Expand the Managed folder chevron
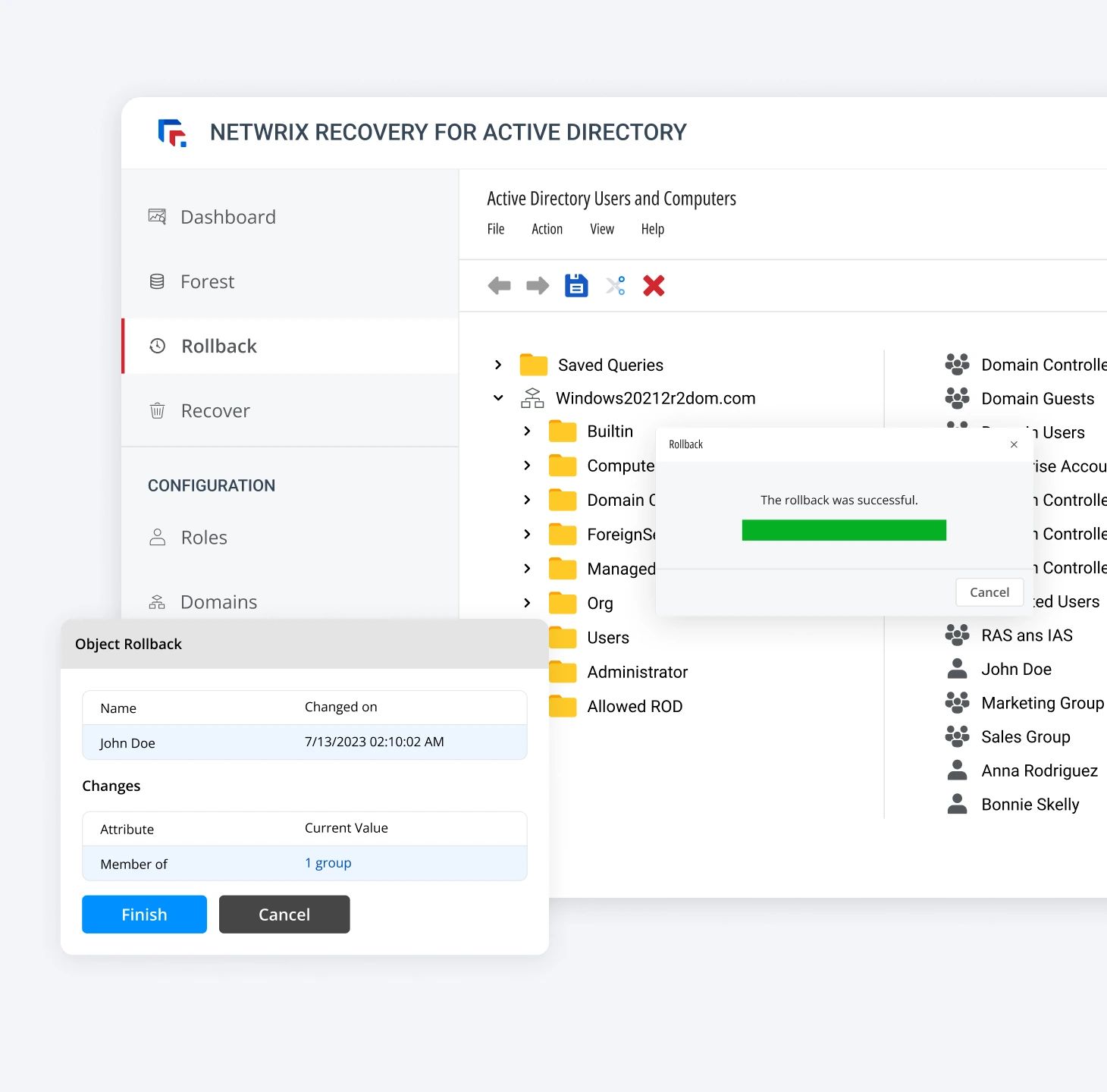 coord(527,568)
